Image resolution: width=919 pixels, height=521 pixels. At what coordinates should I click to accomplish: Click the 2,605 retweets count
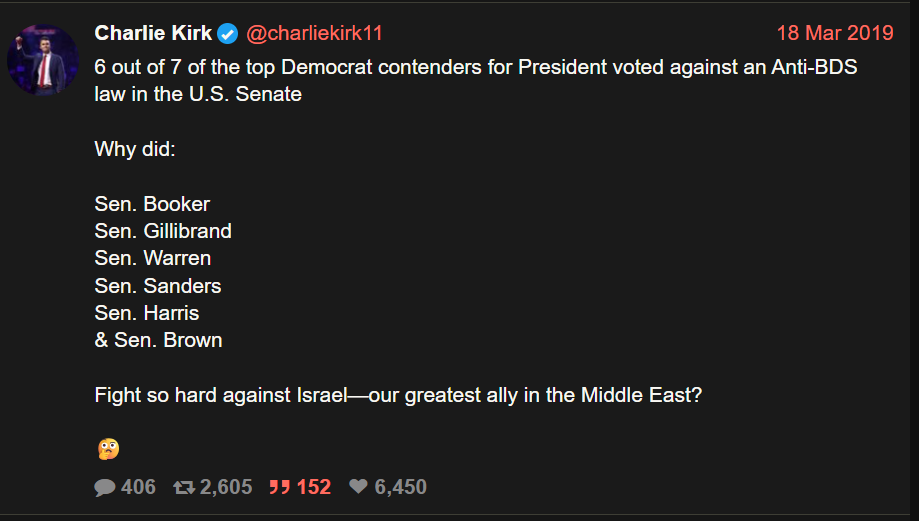pyautogui.click(x=226, y=487)
